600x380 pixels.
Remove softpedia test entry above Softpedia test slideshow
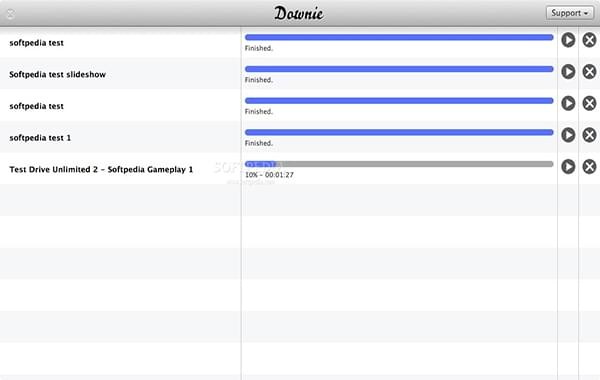pyautogui.click(x=589, y=40)
